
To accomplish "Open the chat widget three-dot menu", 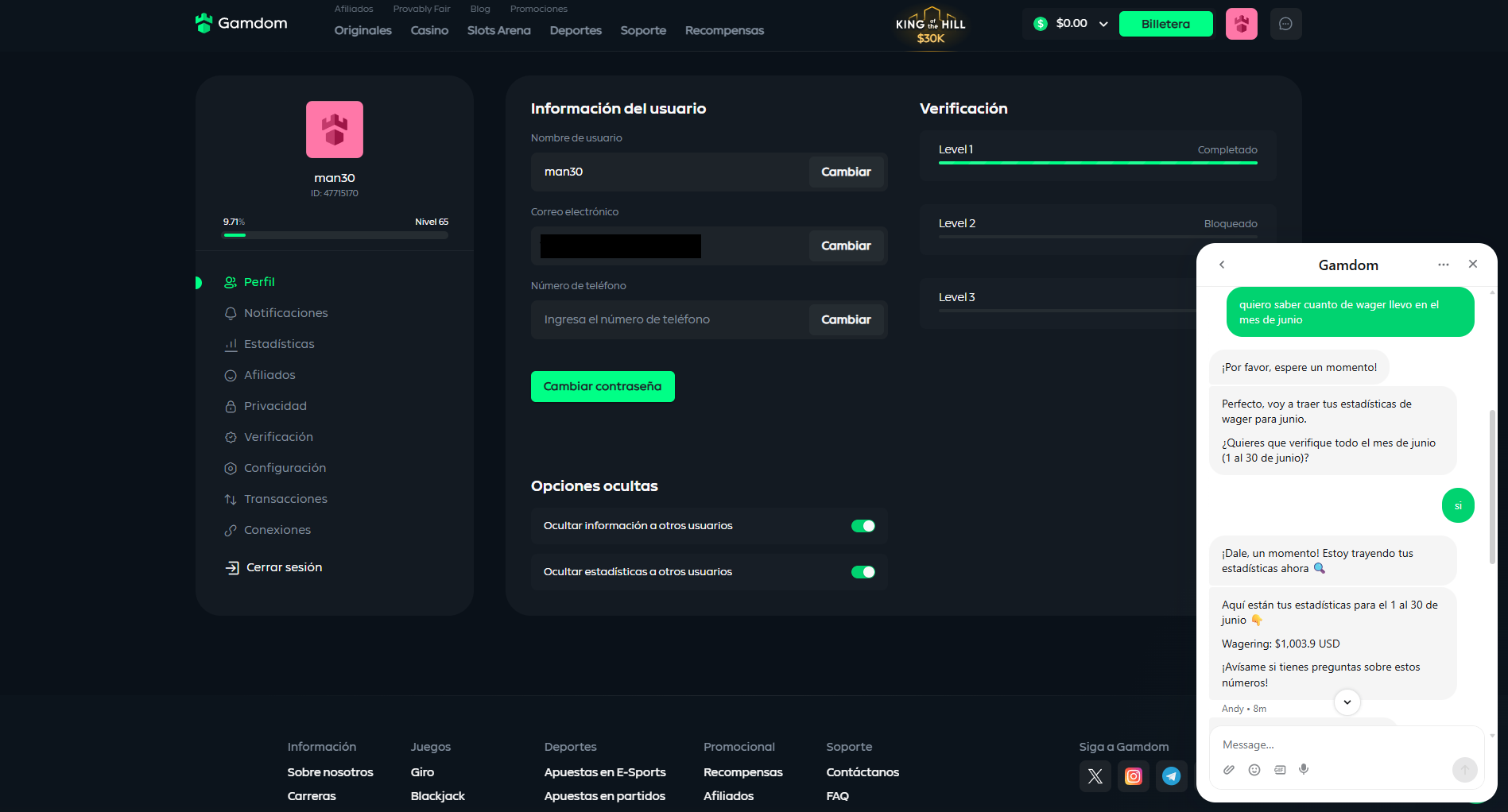I will point(1444,265).
